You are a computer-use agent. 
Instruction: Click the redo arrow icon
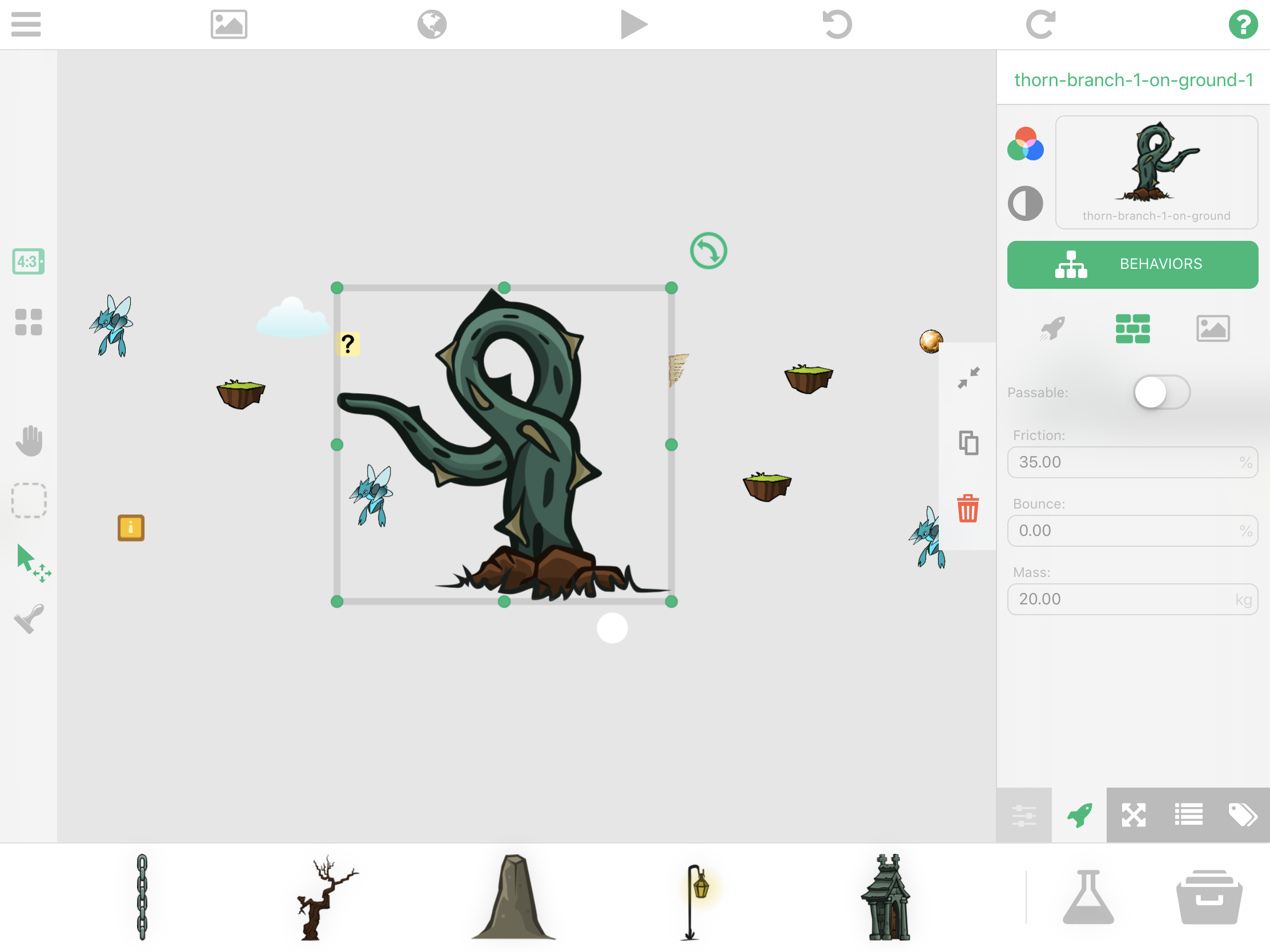tap(1040, 24)
